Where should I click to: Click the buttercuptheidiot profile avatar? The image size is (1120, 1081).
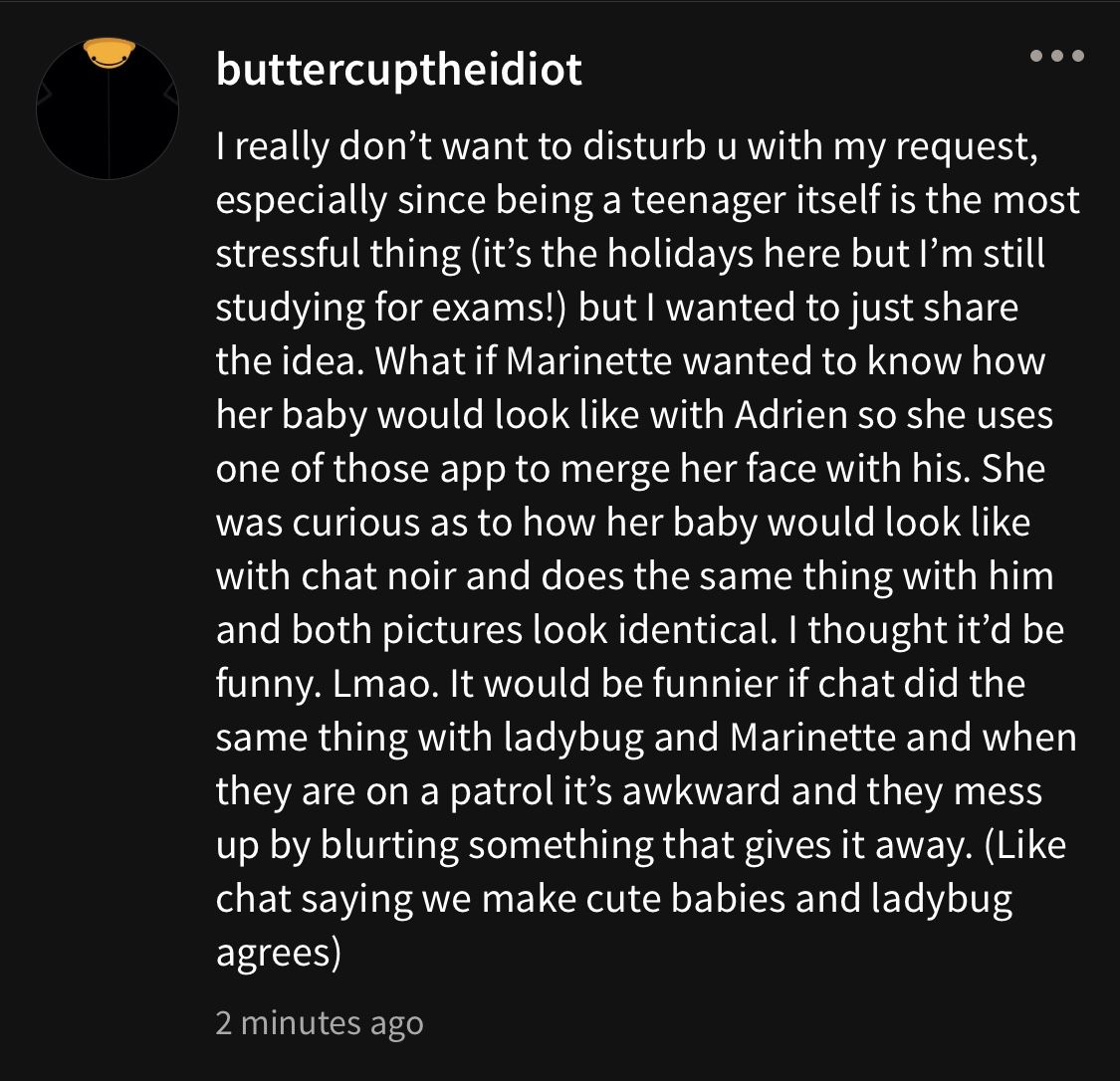tap(108, 108)
